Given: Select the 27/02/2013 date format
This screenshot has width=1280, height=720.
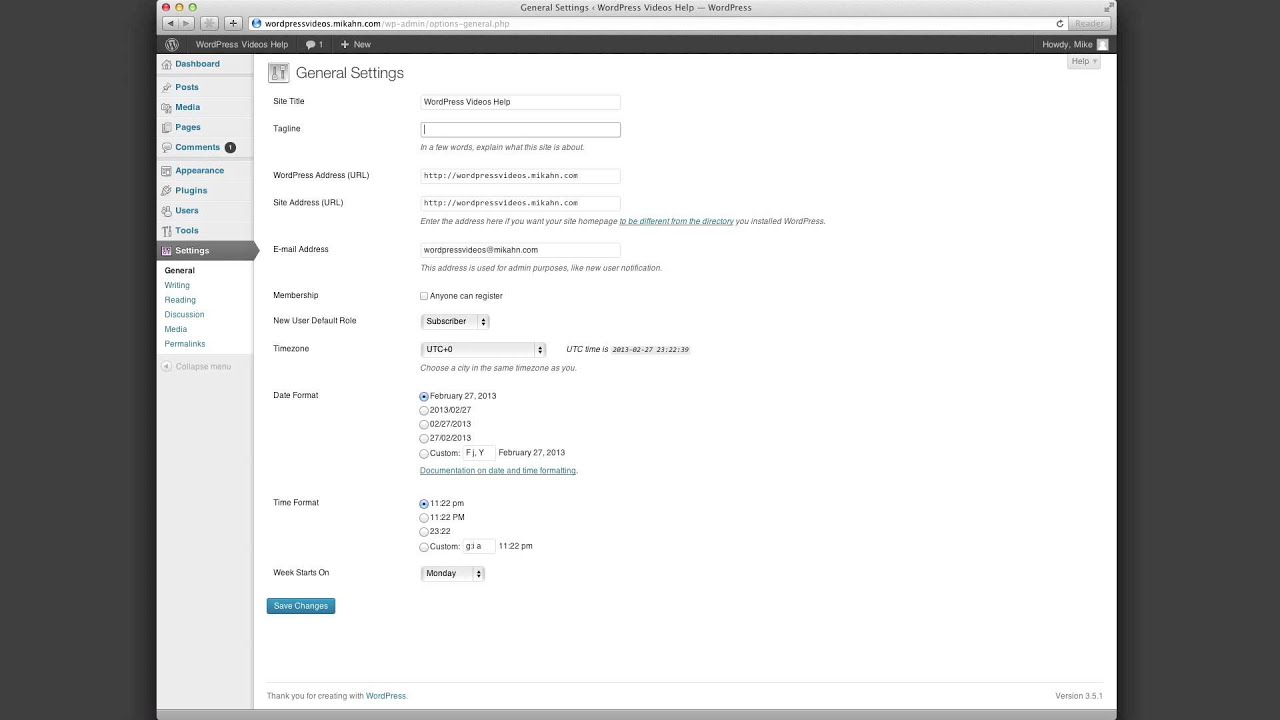Looking at the screenshot, I should [x=424, y=438].
